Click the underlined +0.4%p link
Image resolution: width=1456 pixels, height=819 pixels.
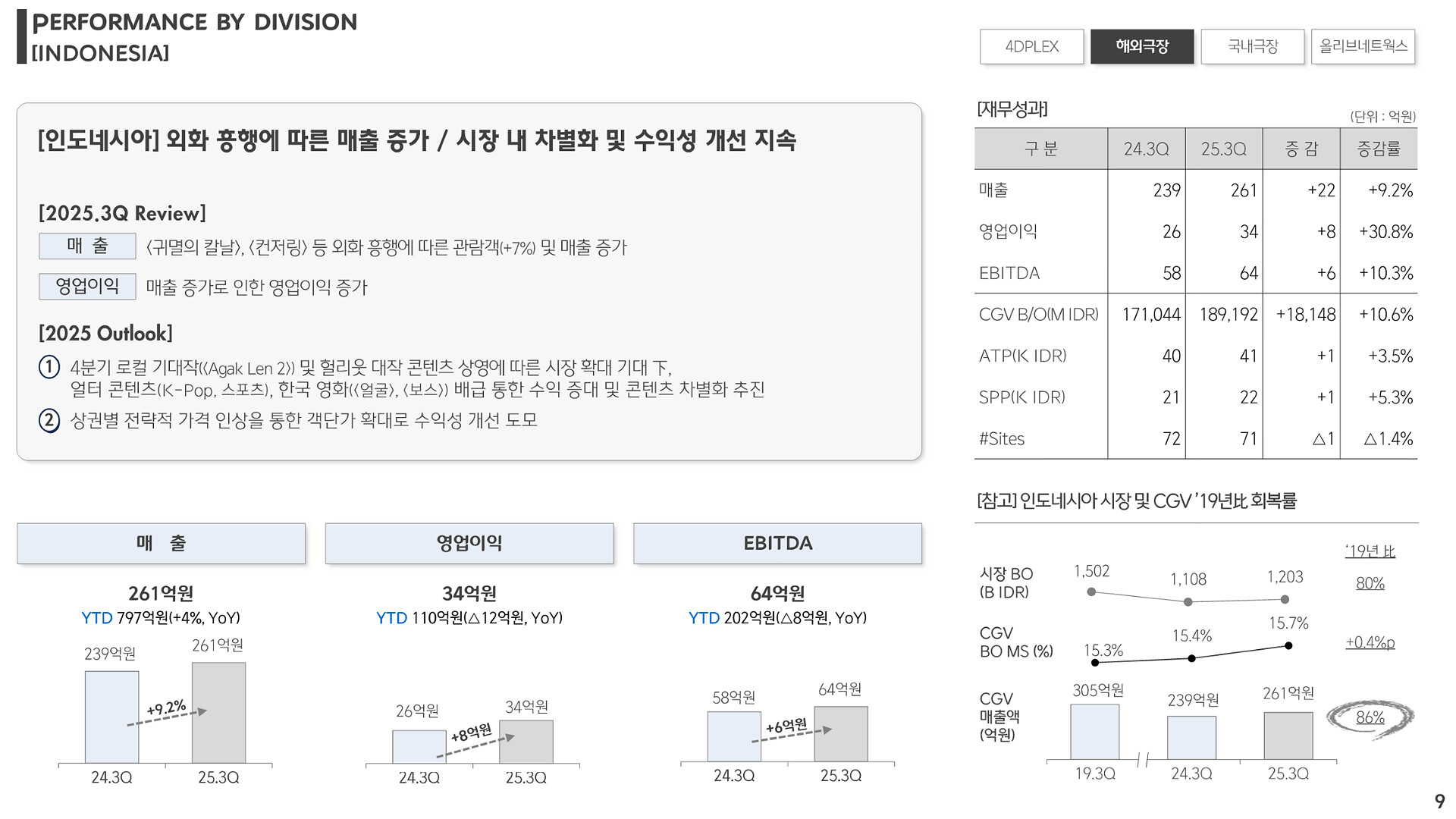(x=1370, y=642)
